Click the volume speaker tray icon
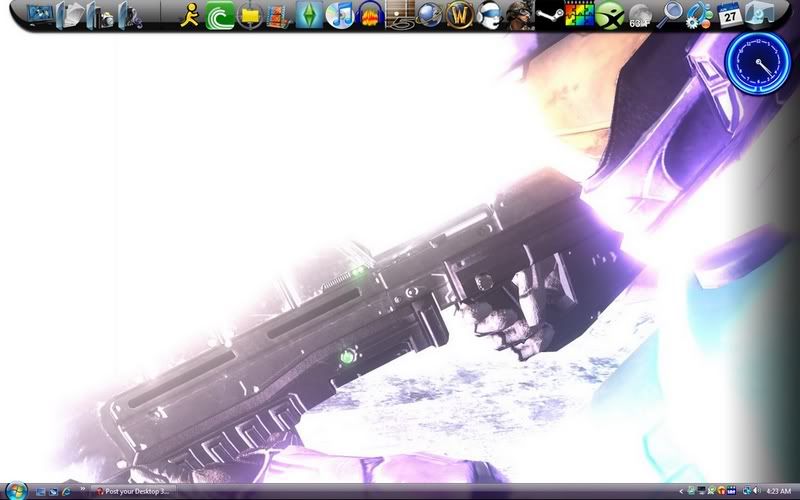800x500 pixels. point(757,492)
